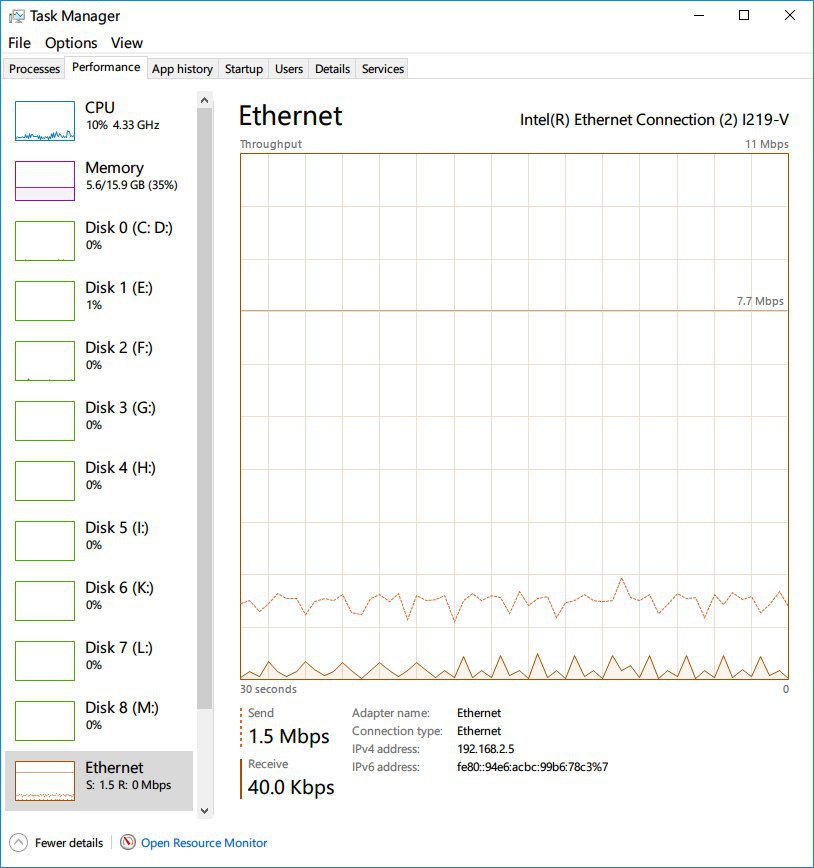Select Disk 4 (H:) graph icon
Viewport: 814px width, 868px height.
point(45,481)
